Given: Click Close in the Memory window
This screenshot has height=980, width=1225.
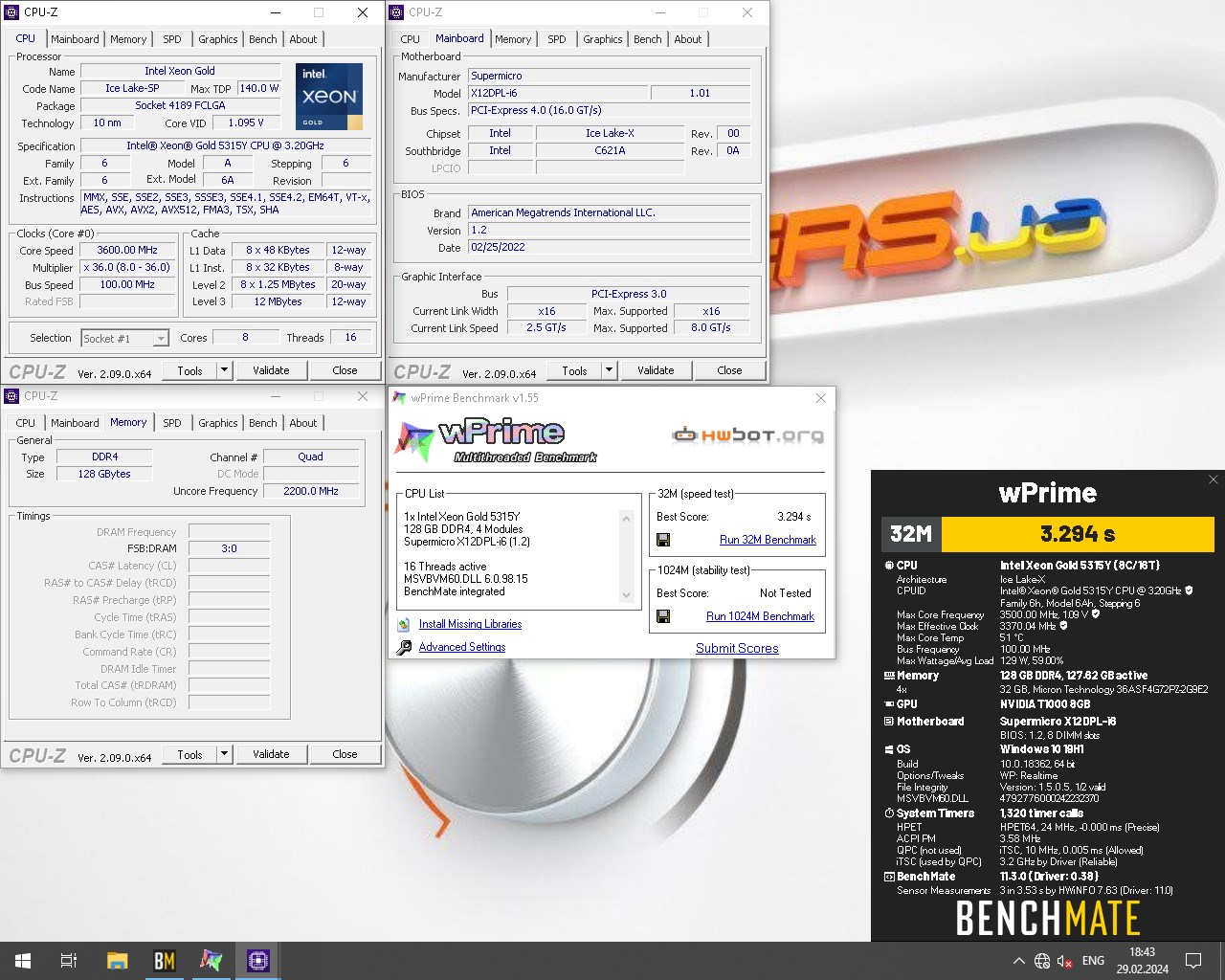Looking at the screenshot, I should coord(345,754).
